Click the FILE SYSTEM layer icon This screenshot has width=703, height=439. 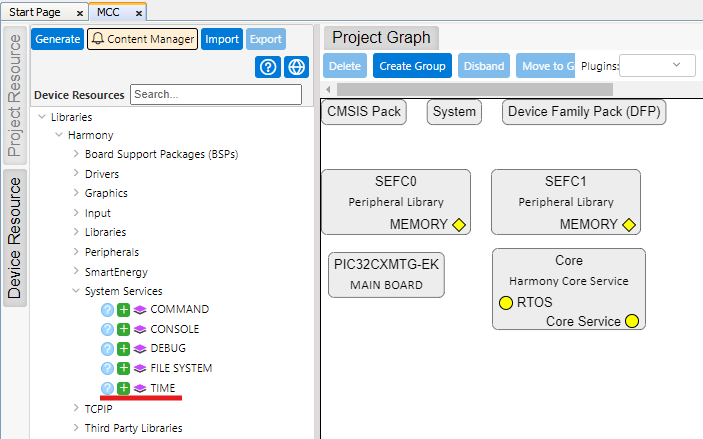[140, 368]
